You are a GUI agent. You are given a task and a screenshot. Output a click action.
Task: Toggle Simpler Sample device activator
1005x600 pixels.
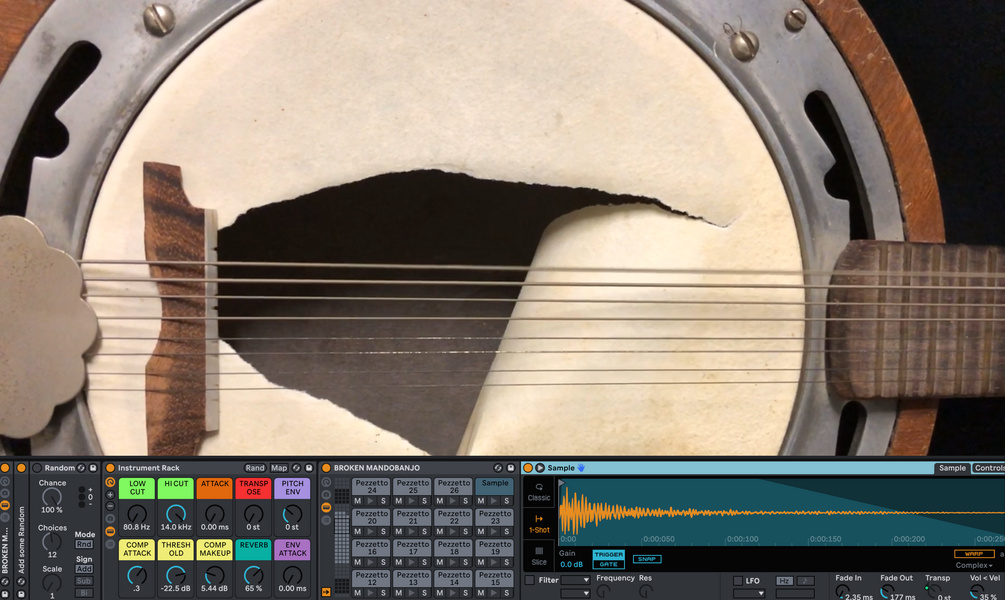[x=528, y=468]
